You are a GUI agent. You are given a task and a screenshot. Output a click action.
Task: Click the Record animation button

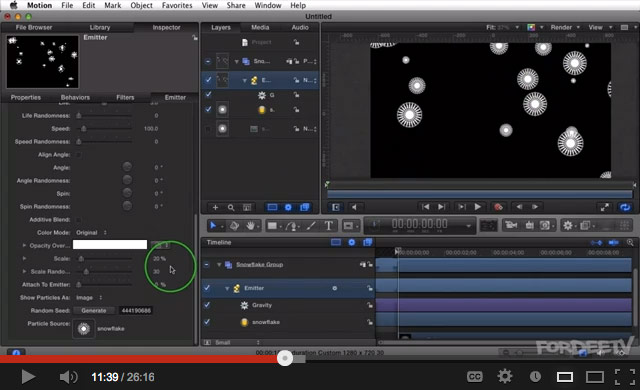coord(498,207)
